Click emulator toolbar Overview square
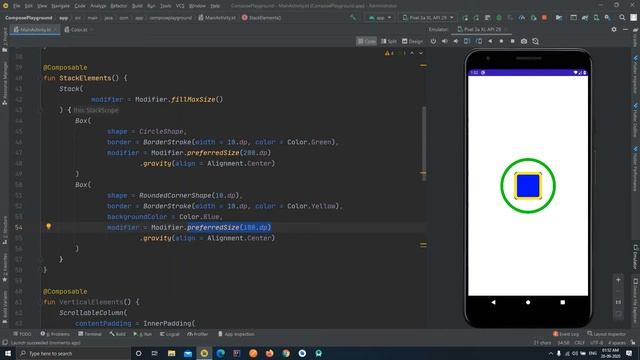The image size is (640, 360). point(513,41)
